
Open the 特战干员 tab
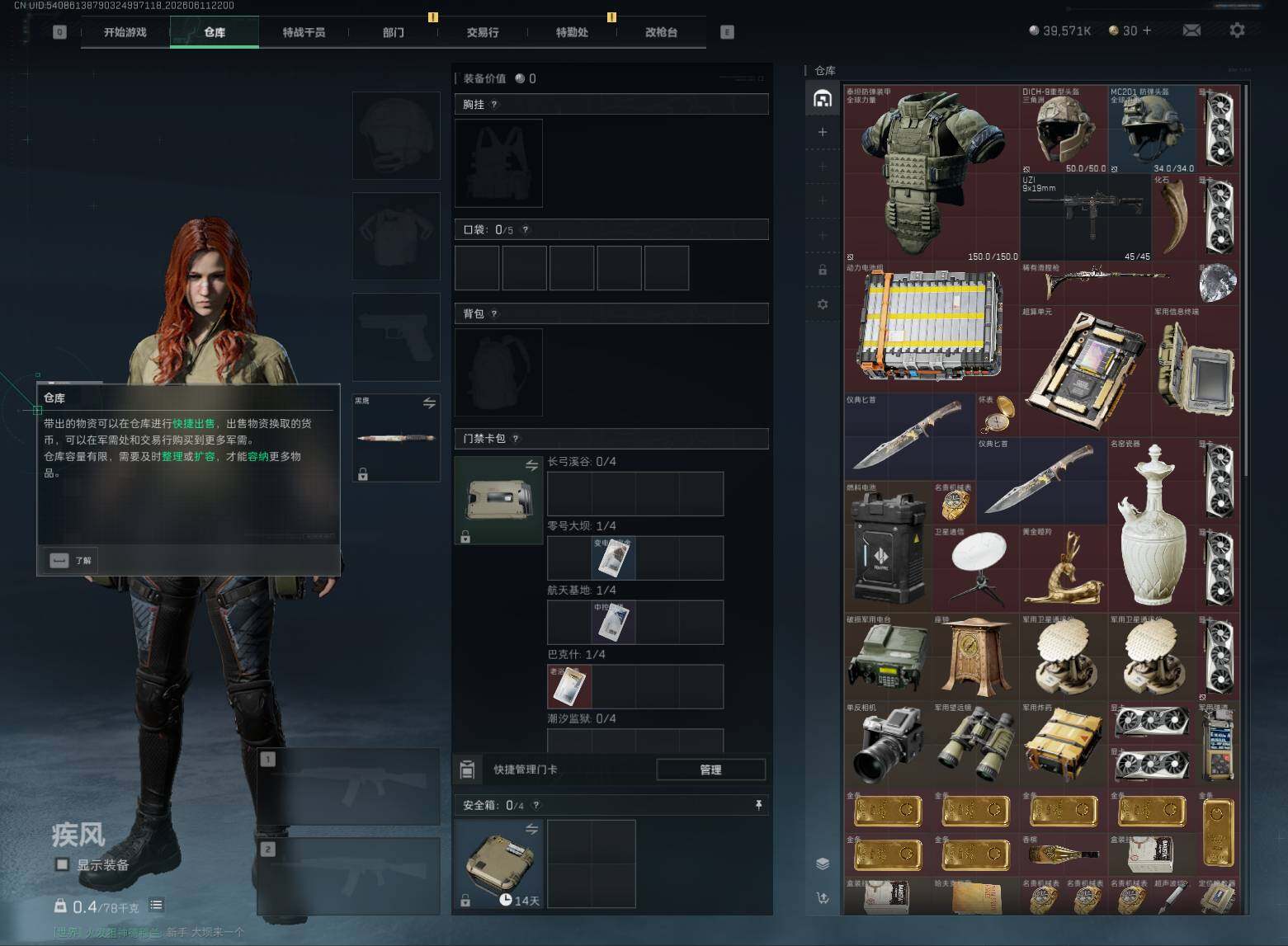click(304, 32)
